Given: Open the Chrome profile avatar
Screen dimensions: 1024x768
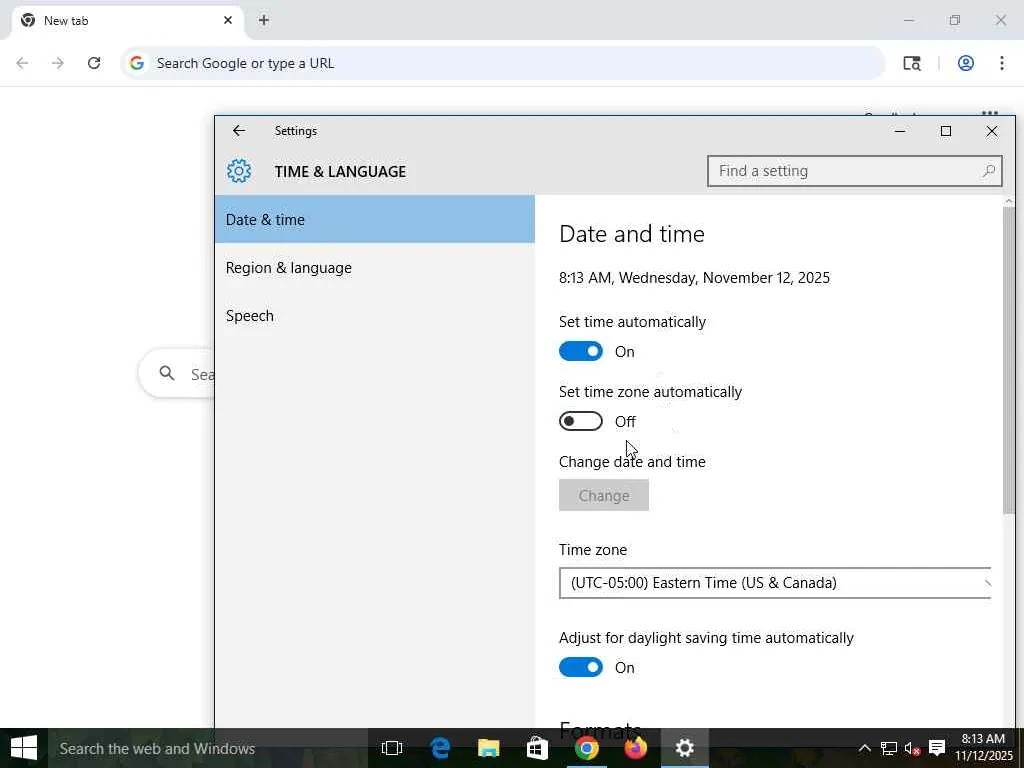Looking at the screenshot, I should tap(966, 63).
